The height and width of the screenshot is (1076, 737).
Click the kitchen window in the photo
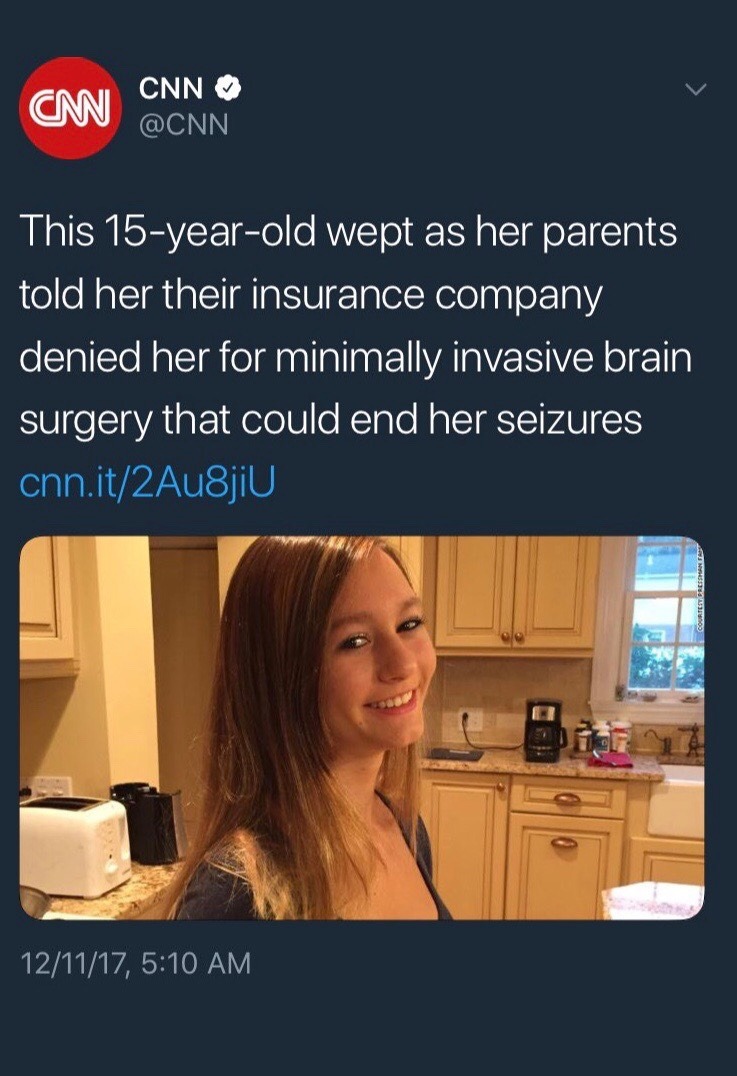(x=666, y=614)
